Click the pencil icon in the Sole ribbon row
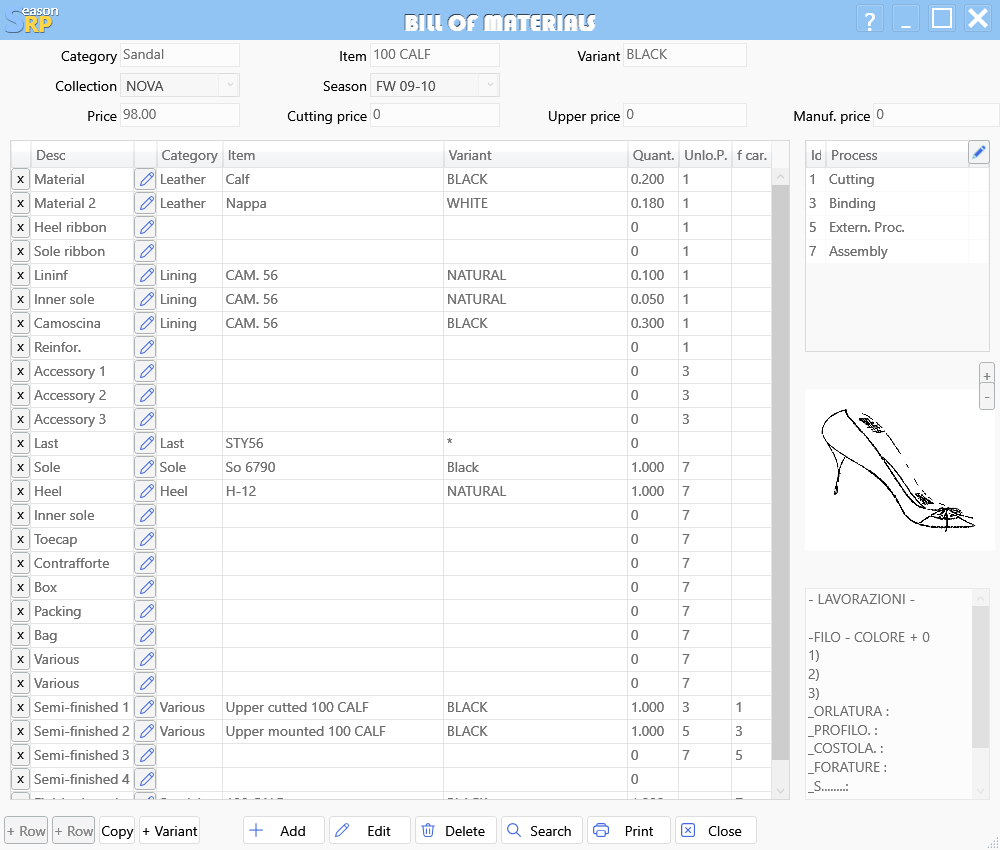This screenshot has height=850, width=1000. tap(146, 251)
